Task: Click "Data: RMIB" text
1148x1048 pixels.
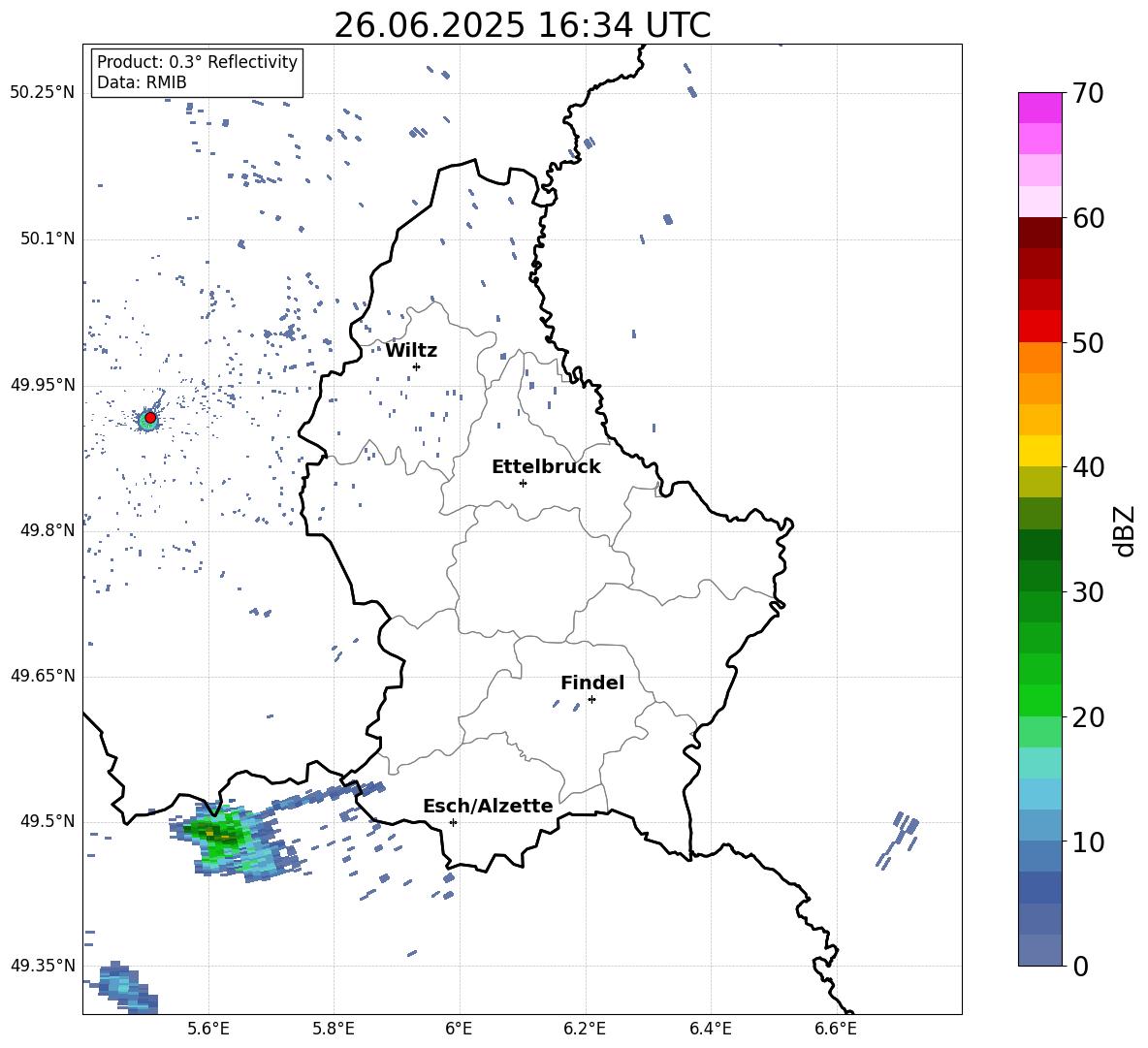Action: click(x=142, y=82)
